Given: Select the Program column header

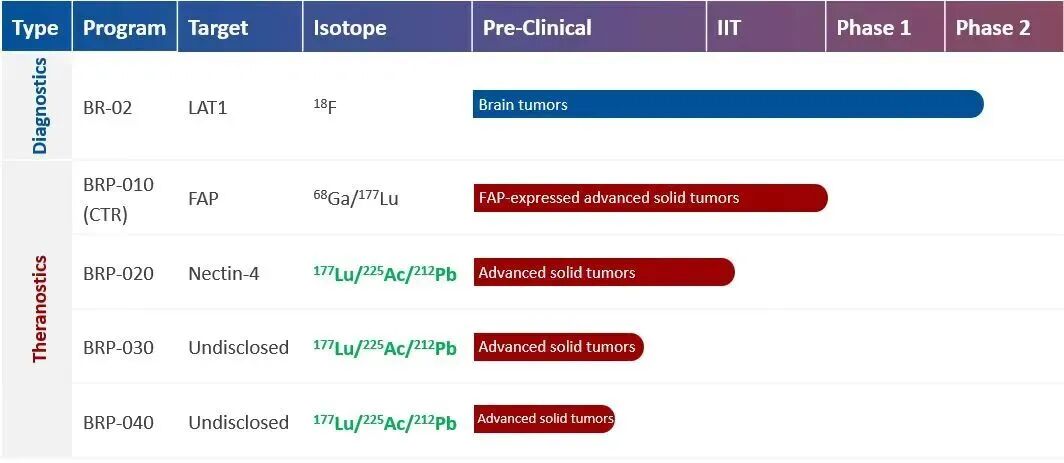Looking at the screenshot, I should (124, 27).
